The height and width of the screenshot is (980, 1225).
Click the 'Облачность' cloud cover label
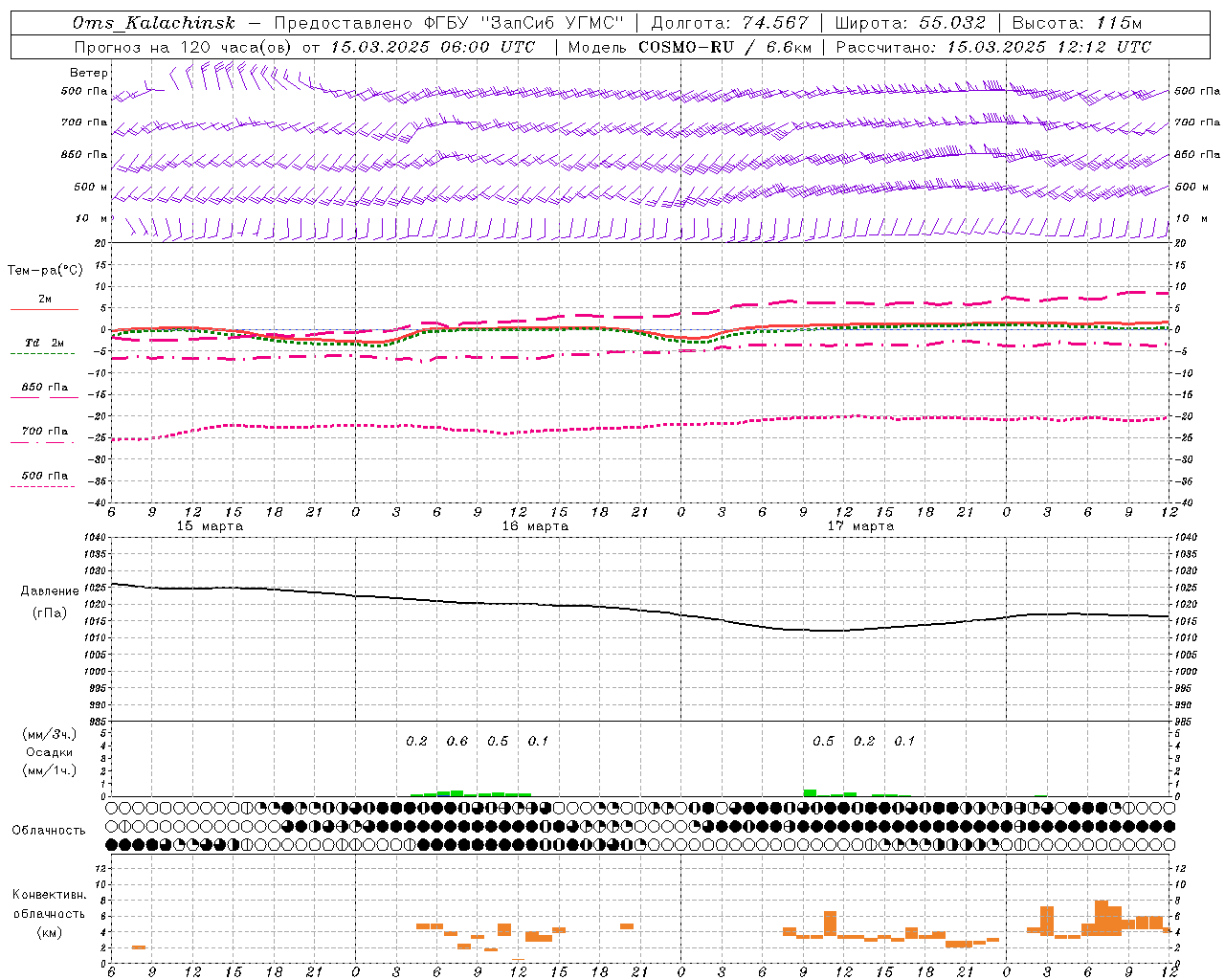tap(49, 831)
